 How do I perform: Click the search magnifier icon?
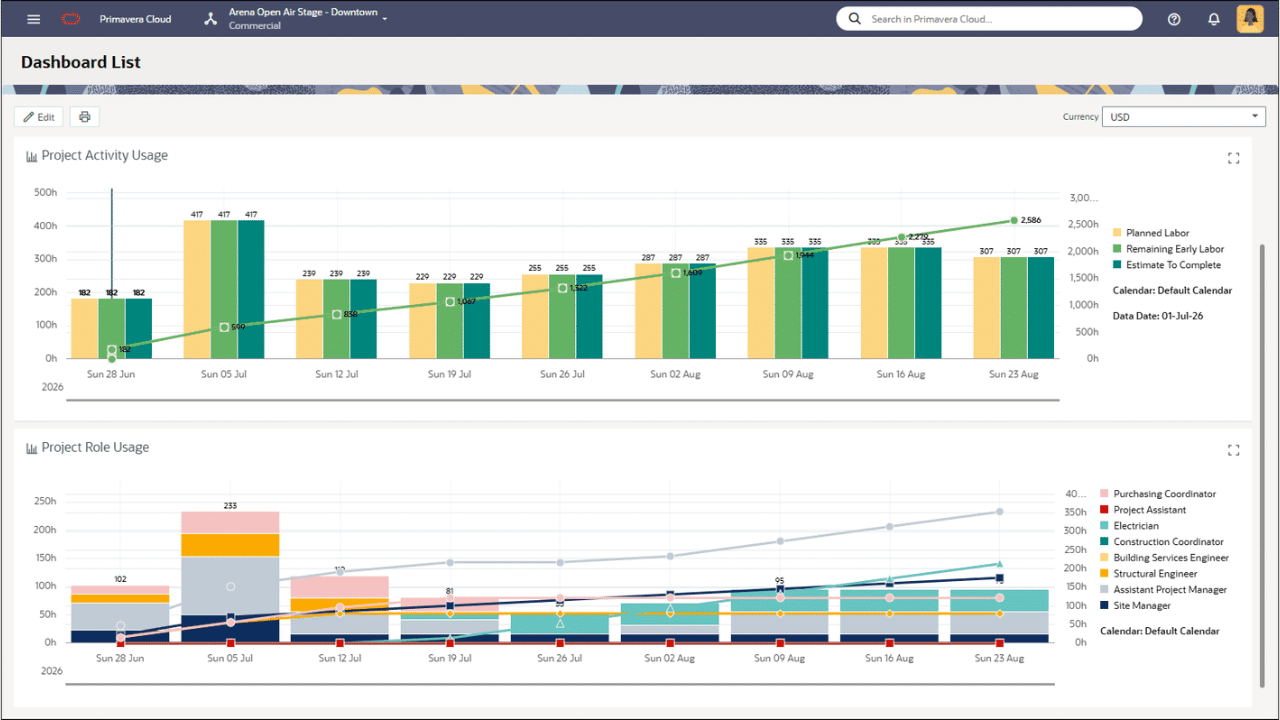[854, 19]
